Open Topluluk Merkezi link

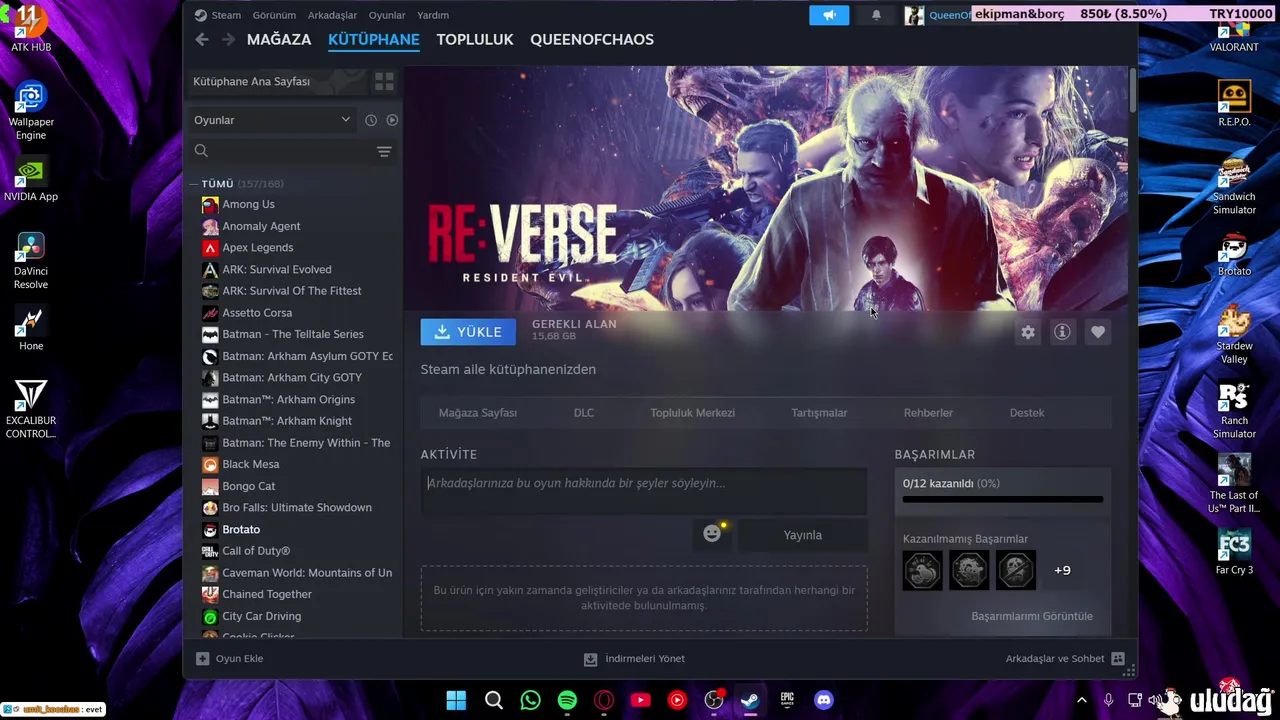coord(693,412)
